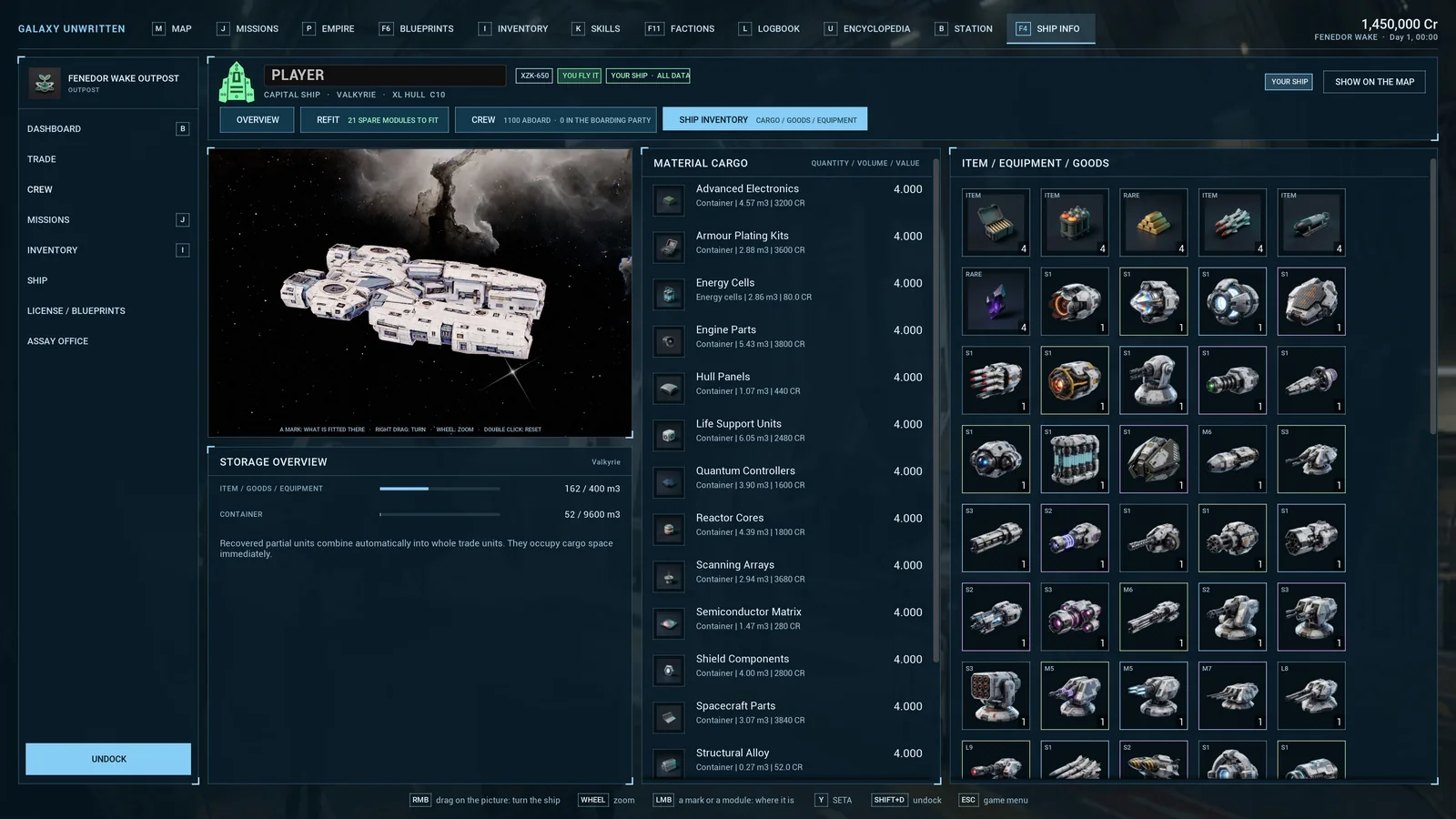This screenshot has height=819, width=1456.
Task: Click the Fenedor Wake Outpost emblem
Action: click(45, 83)
